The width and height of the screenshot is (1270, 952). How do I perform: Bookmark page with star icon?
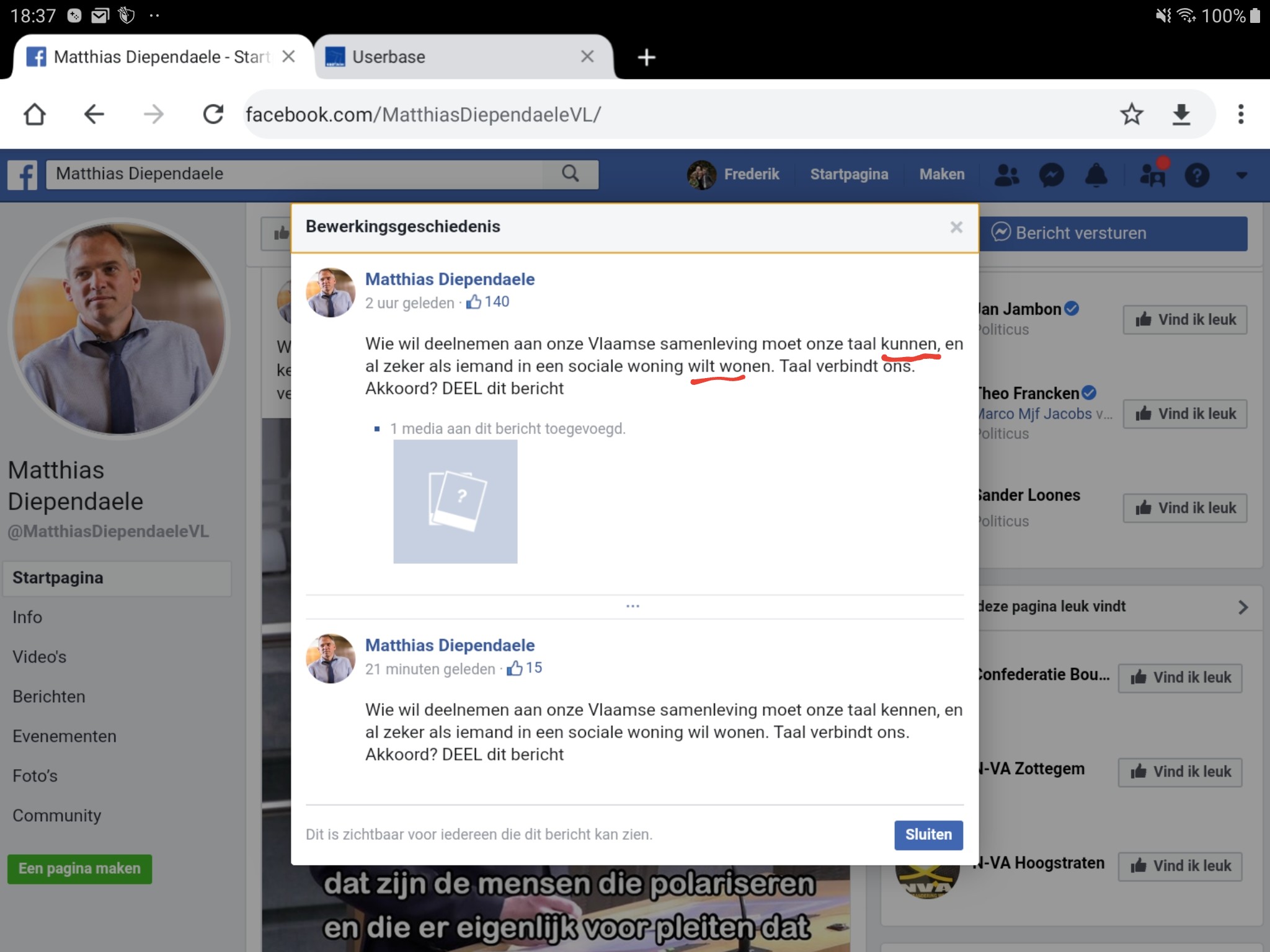point(1131,114)
